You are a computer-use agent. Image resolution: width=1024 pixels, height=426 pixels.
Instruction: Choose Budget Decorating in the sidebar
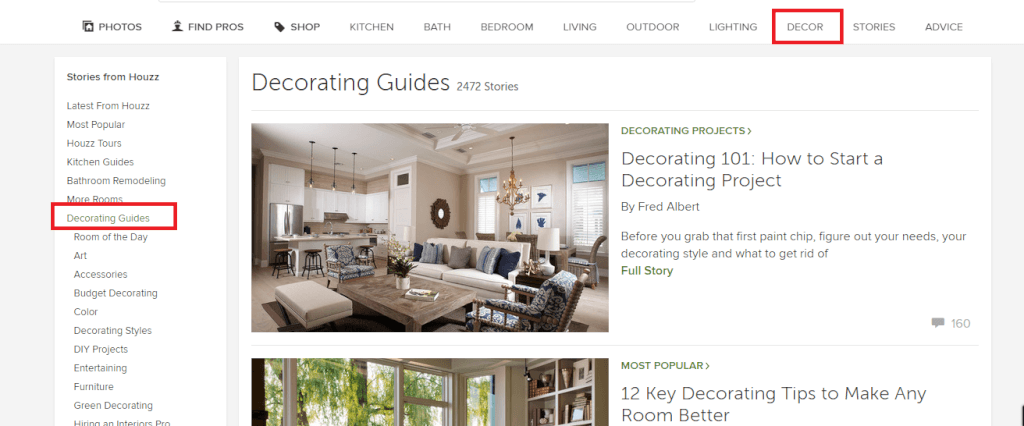click(116, 293)
